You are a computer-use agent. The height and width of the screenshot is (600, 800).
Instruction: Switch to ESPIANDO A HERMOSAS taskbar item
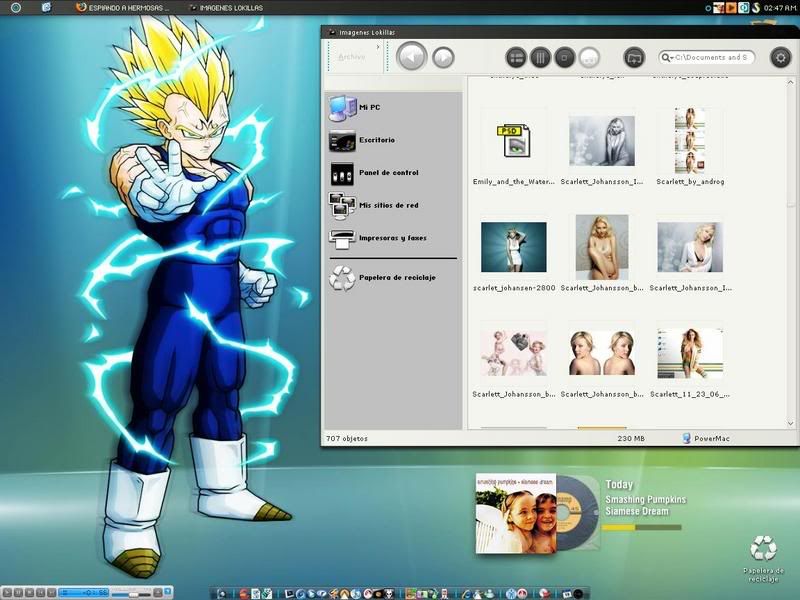point(122,8)
